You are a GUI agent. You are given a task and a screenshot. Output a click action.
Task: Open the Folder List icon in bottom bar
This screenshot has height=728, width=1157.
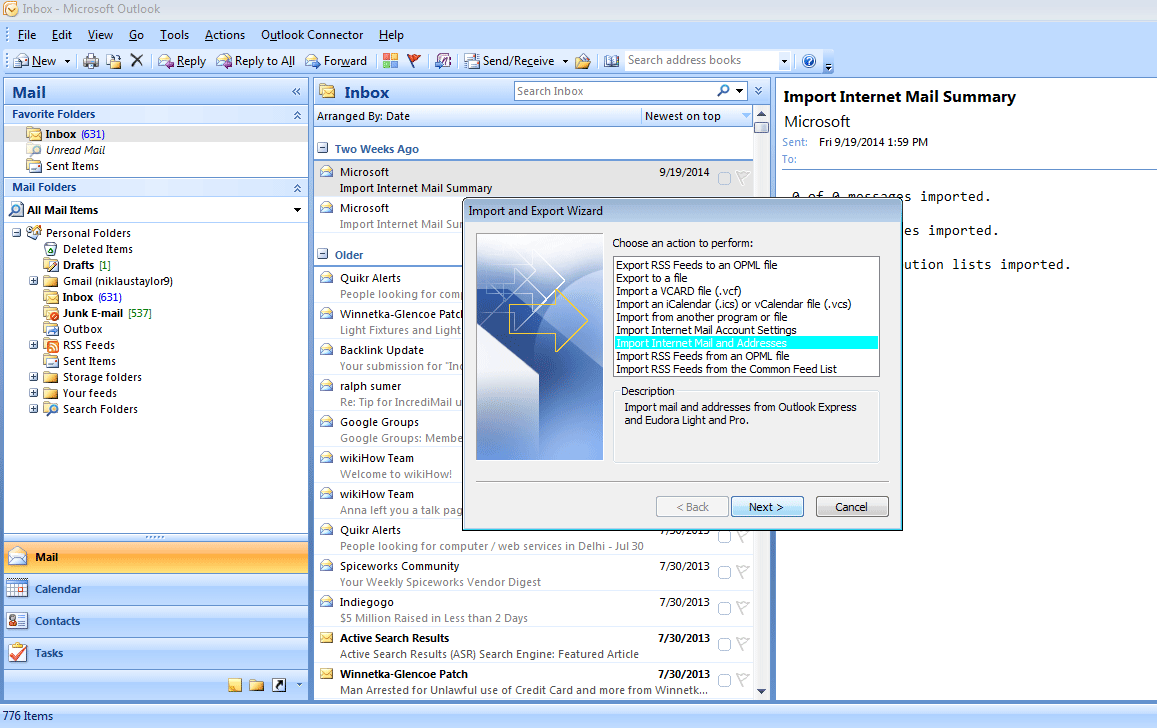click(257, 685)
